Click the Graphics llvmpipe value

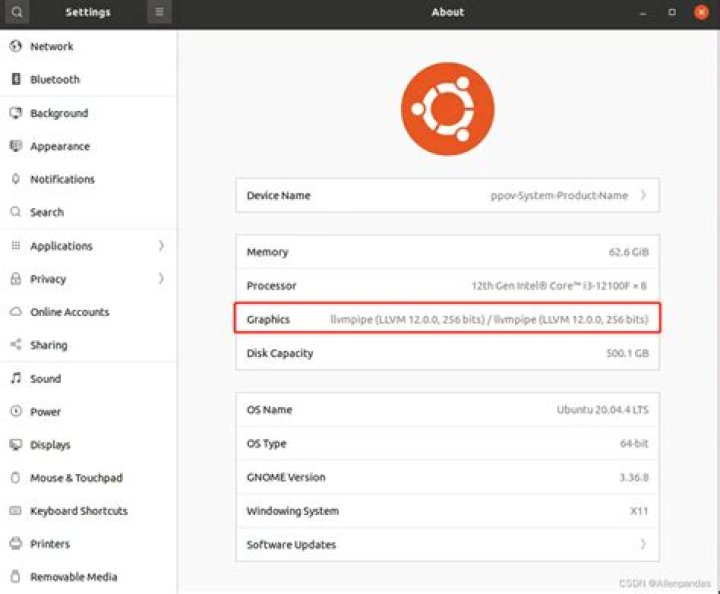489,319
